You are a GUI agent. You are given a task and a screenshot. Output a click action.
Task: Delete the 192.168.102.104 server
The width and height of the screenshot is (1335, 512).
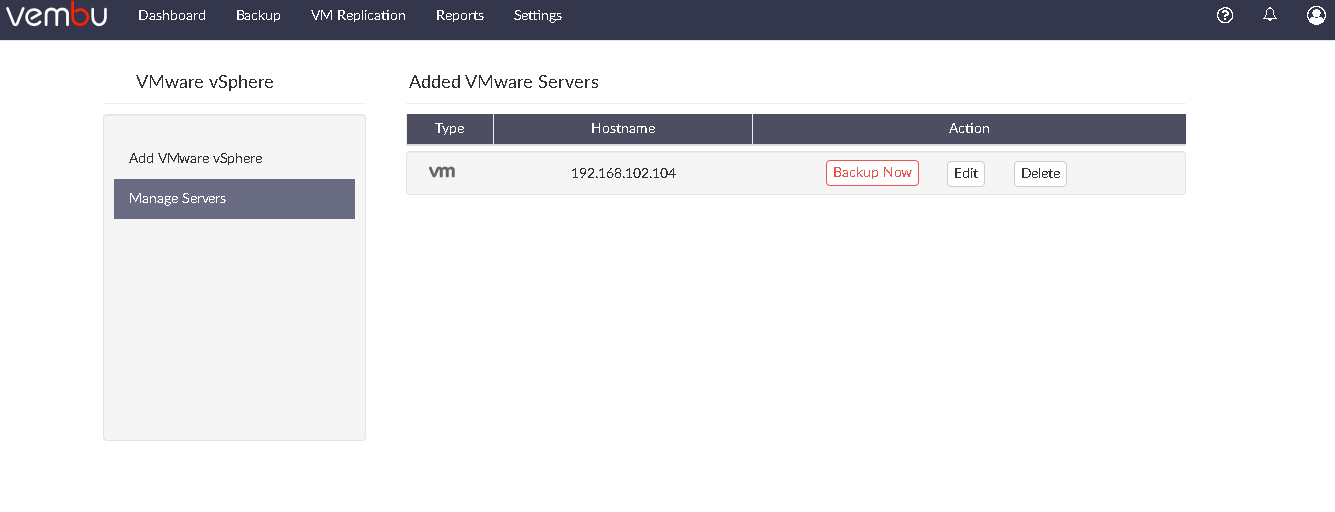(1040, 173)
